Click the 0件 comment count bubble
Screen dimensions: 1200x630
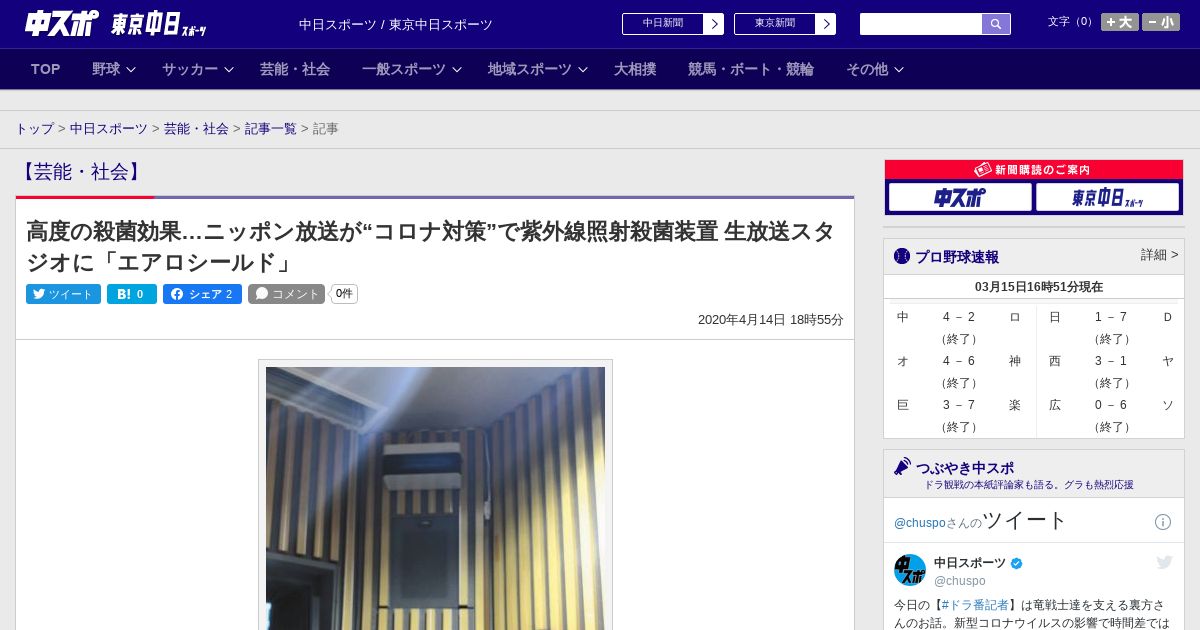[344, 294]
